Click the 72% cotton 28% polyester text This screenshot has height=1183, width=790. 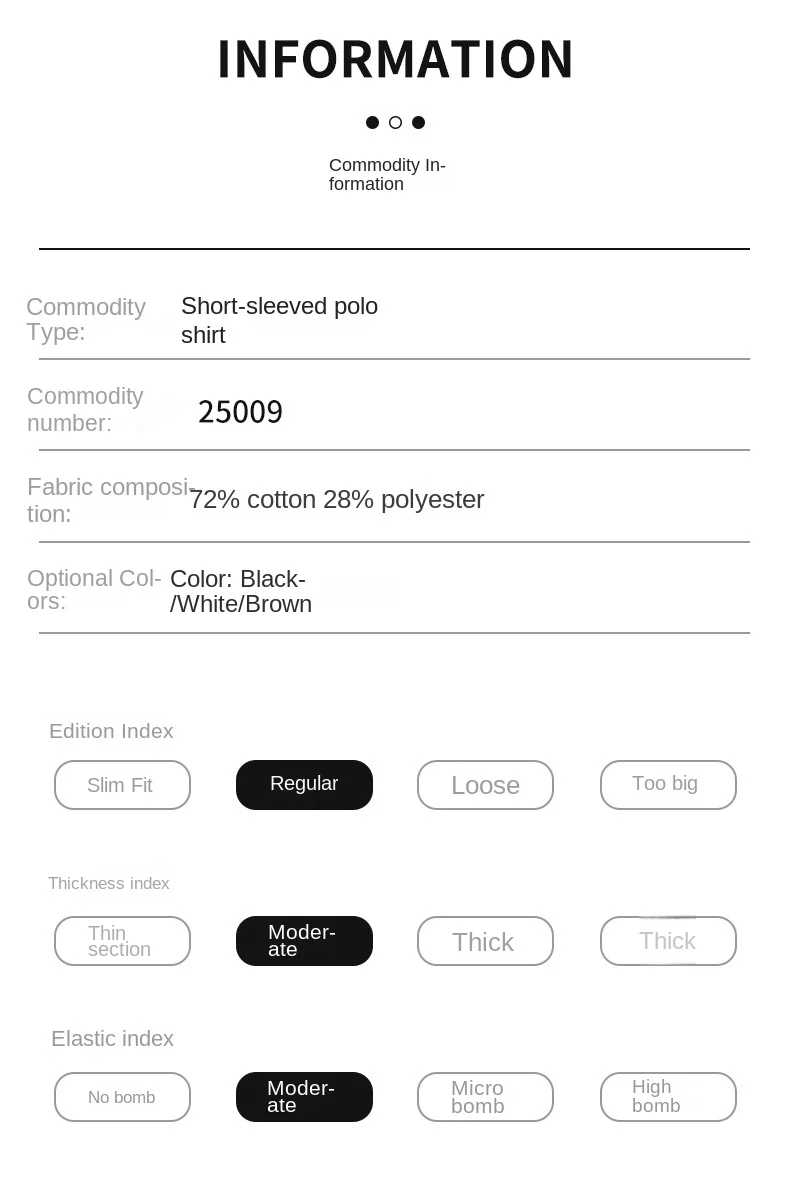tap(337, 499)
